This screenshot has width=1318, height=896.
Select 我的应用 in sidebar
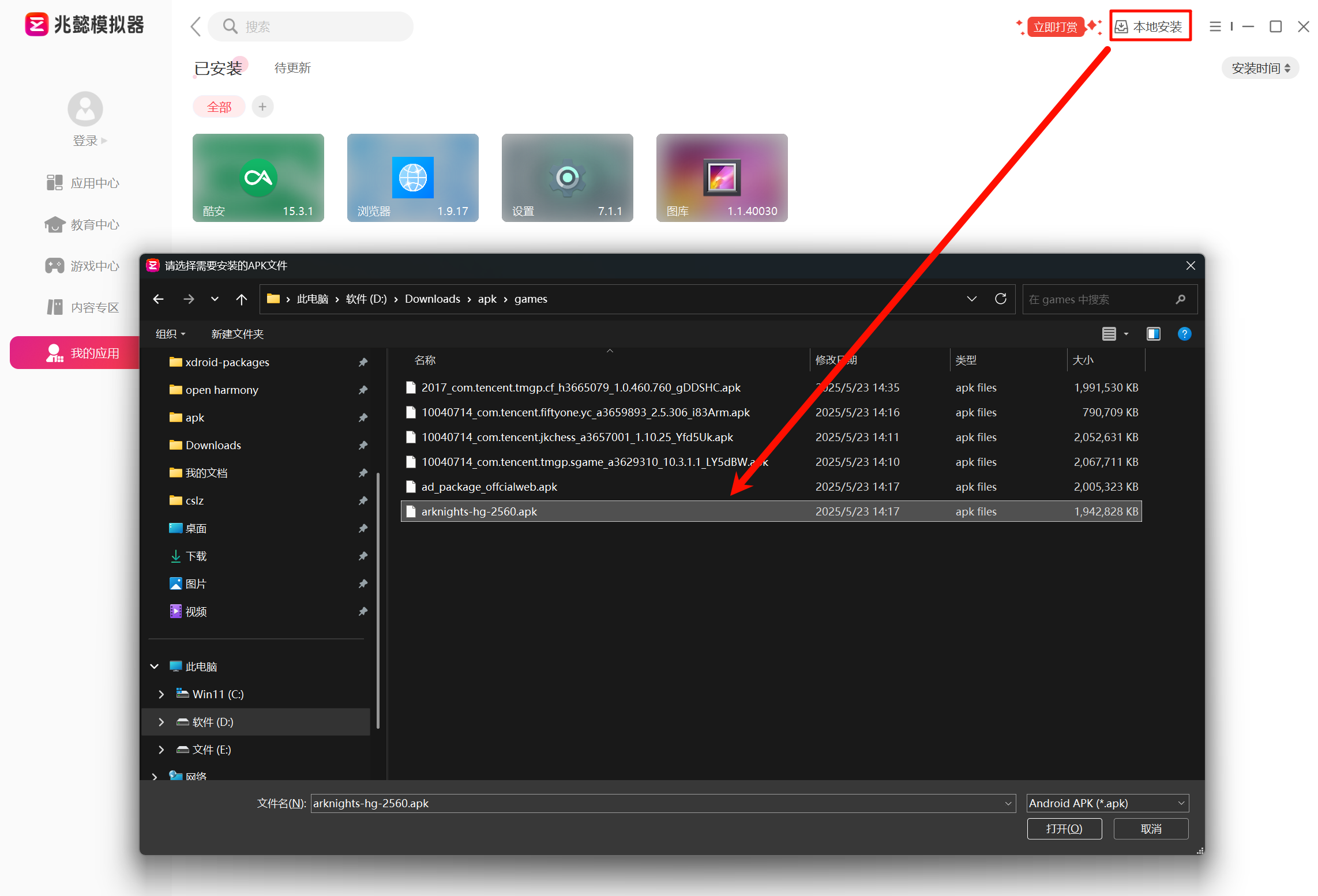coord(75,353)
